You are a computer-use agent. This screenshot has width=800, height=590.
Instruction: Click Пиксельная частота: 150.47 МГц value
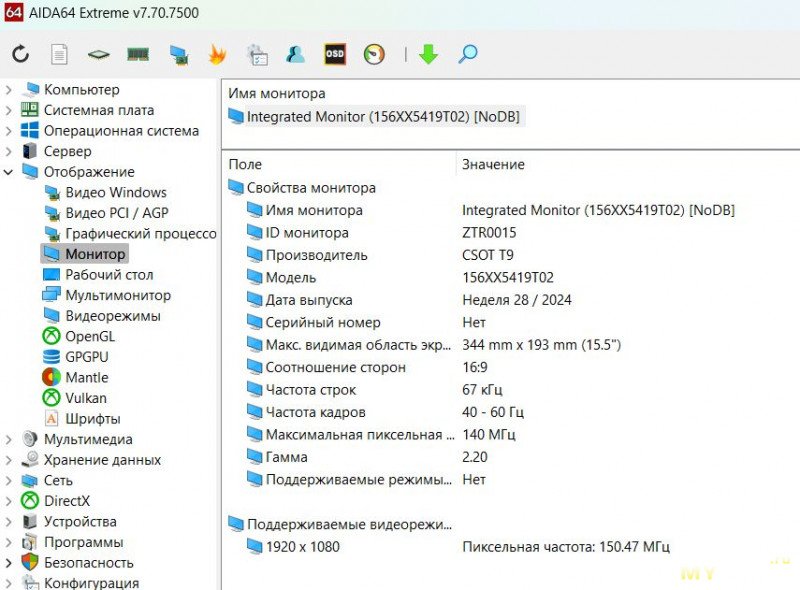[566, 547]
